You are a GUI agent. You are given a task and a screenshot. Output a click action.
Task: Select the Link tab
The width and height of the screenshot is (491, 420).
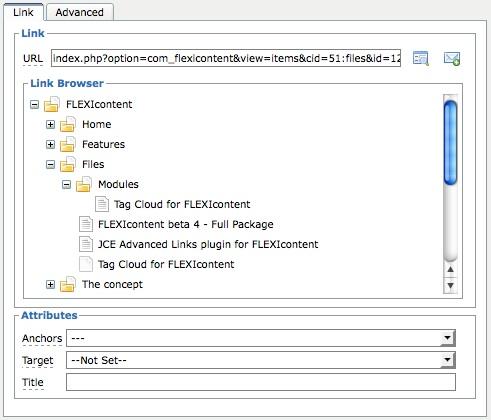[23, 12]
